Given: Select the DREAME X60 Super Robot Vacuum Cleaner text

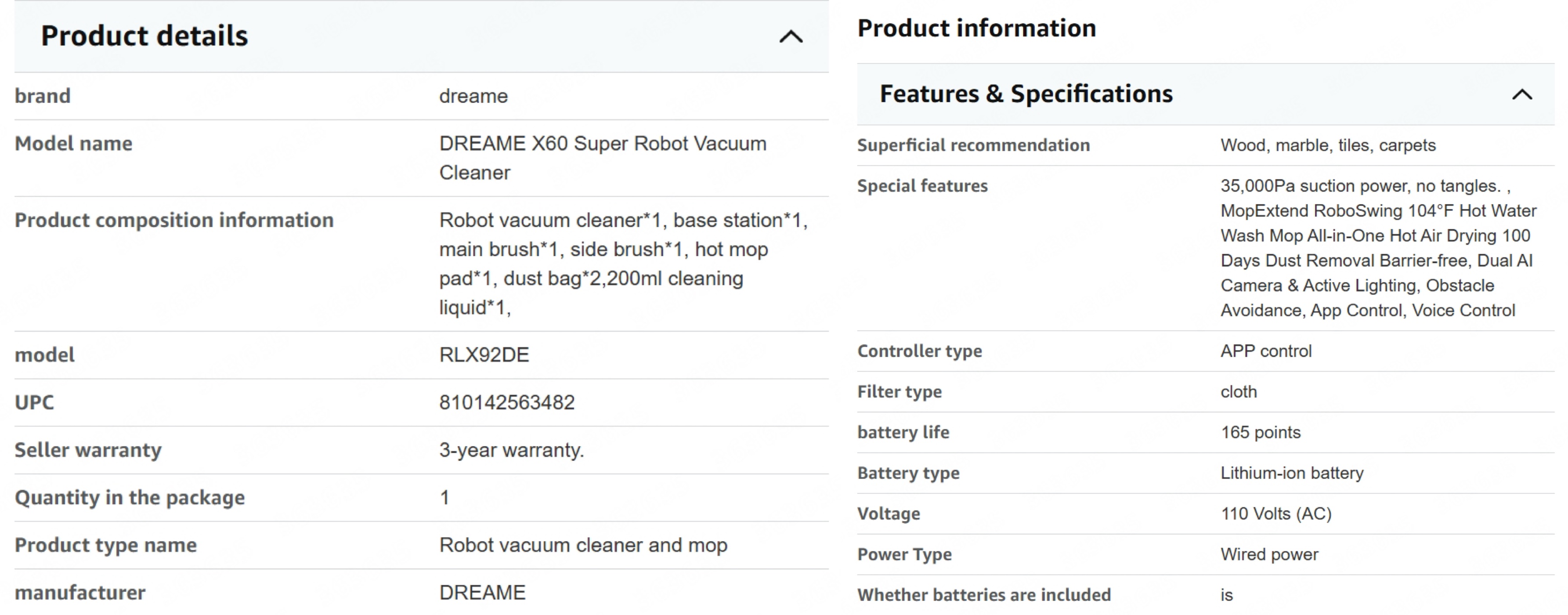Looking at the screenshot, I should point(603,158).
